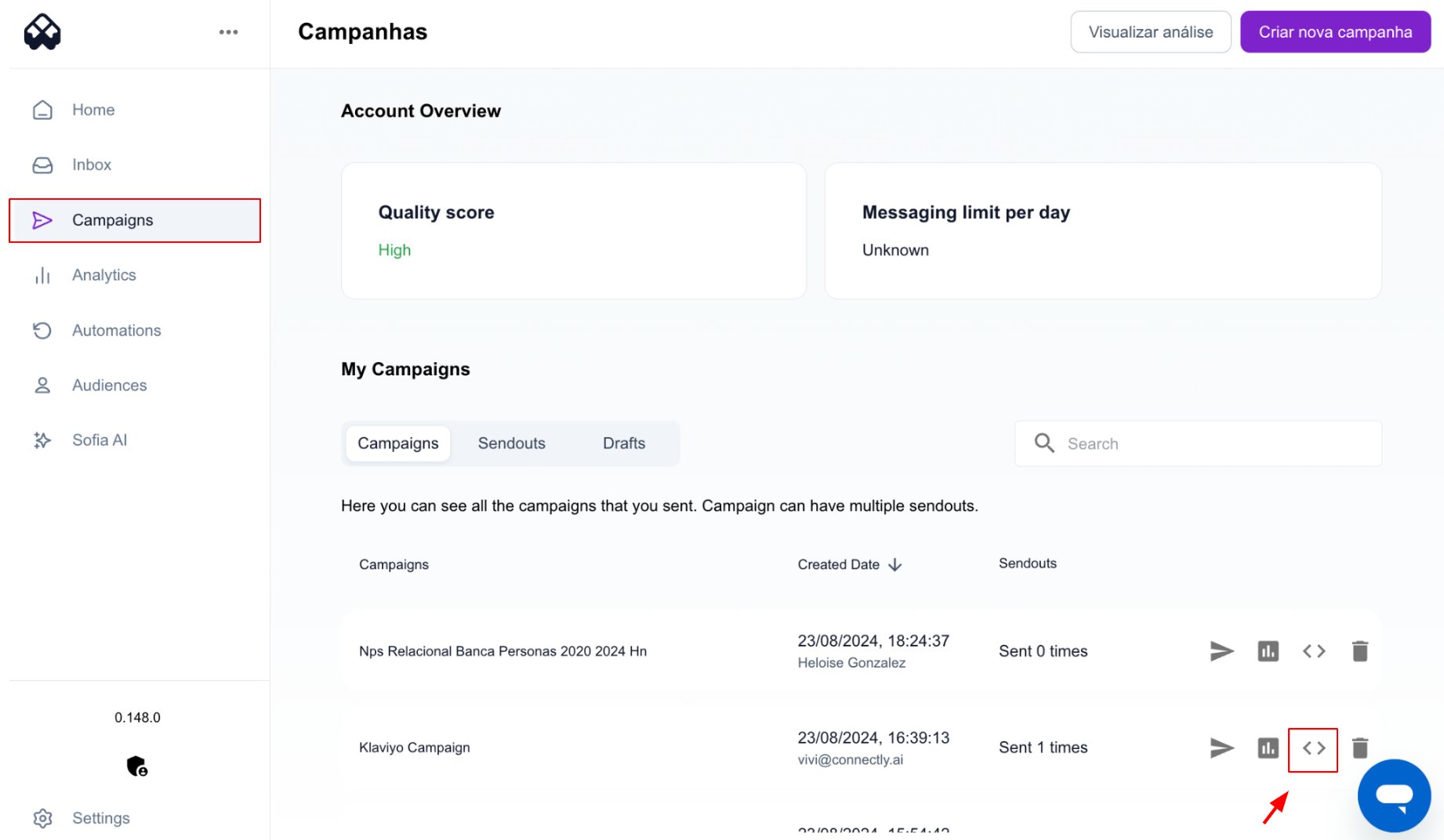The width and height of the screenshot is (1444, 840).
Task: Click 'Sent 1 times' text
Action: (x=1043, y=748)
